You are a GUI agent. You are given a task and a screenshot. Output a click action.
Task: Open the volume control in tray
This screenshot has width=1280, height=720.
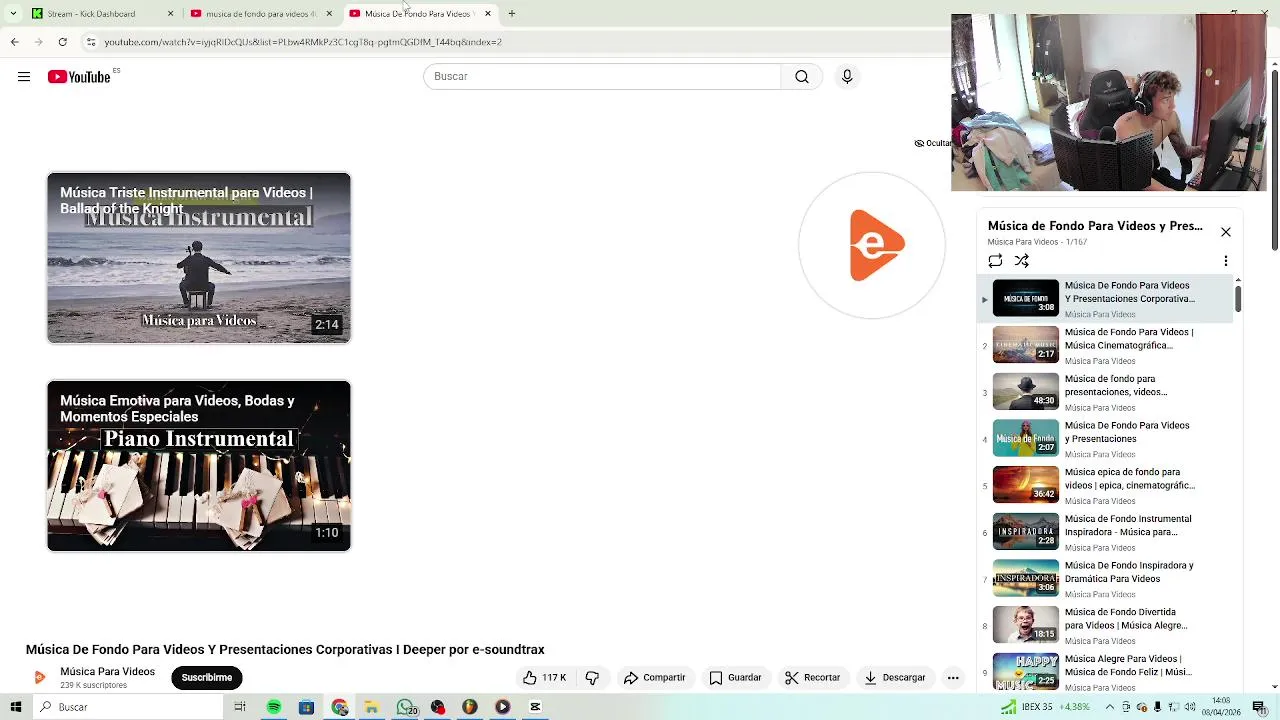(1190, 707)
